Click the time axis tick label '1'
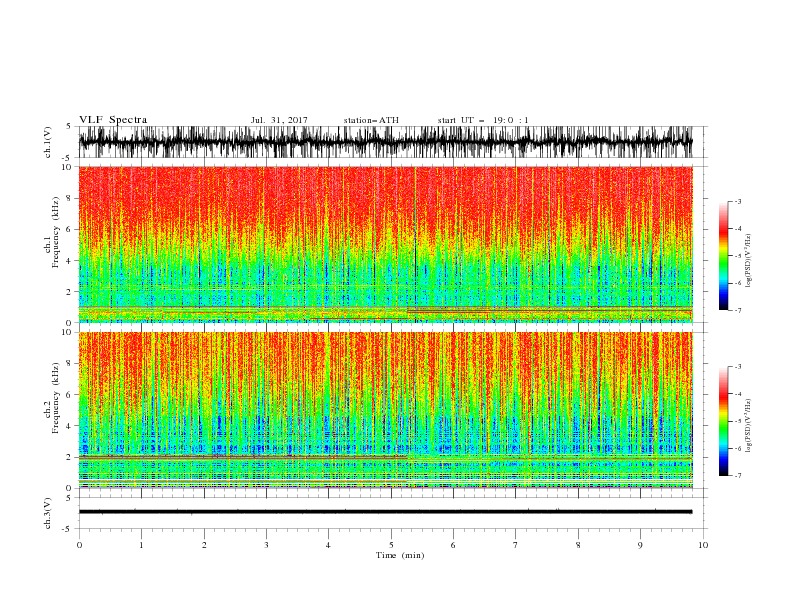 pos(141,545)
